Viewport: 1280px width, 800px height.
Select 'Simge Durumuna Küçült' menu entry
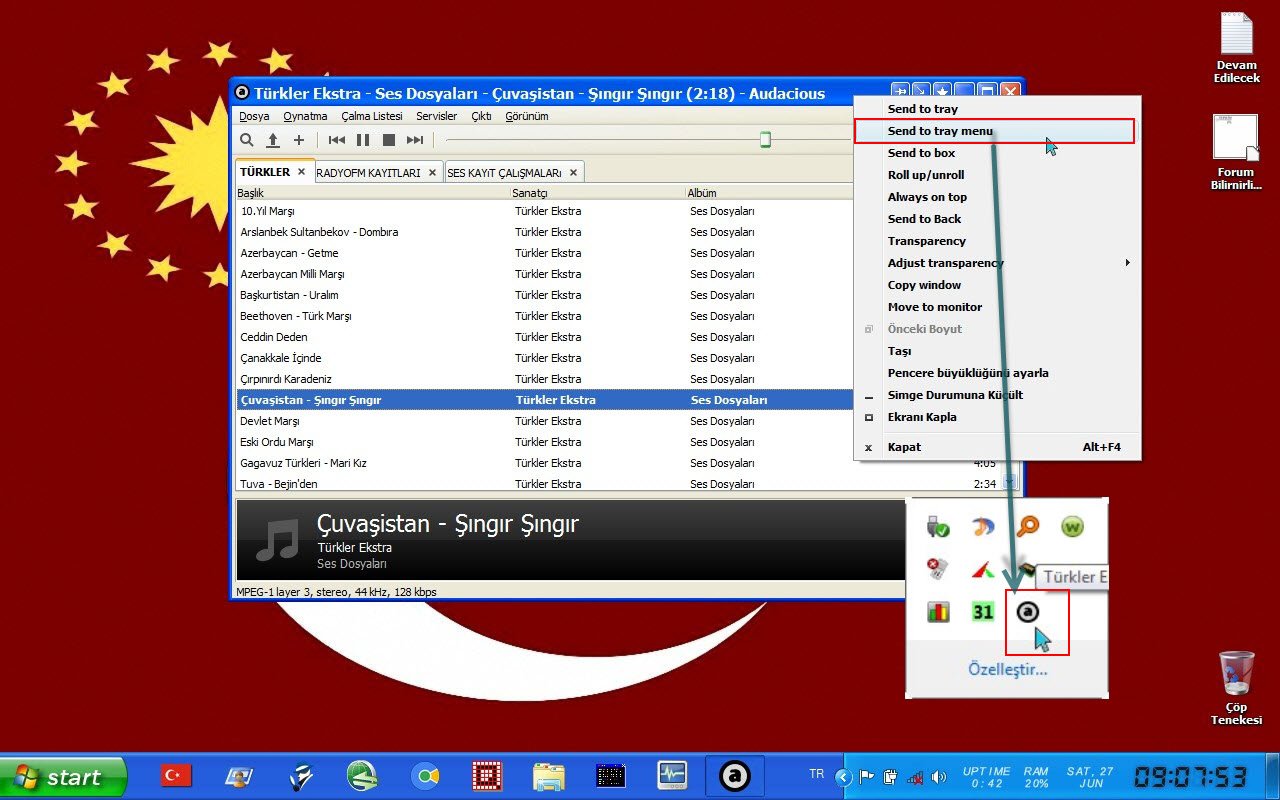[x=997, y=395]
